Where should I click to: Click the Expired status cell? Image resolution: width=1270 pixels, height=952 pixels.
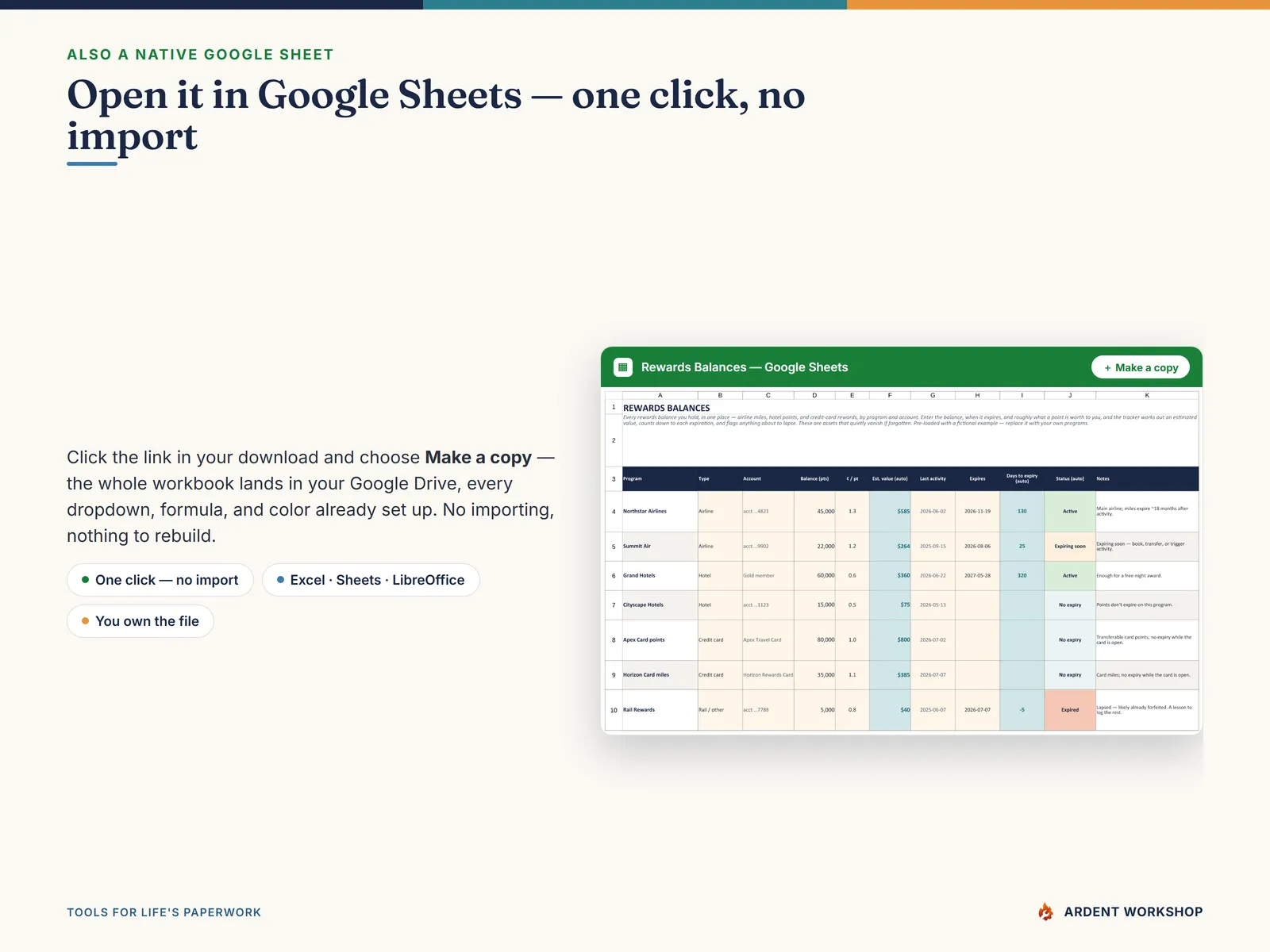click(1070, 710)
